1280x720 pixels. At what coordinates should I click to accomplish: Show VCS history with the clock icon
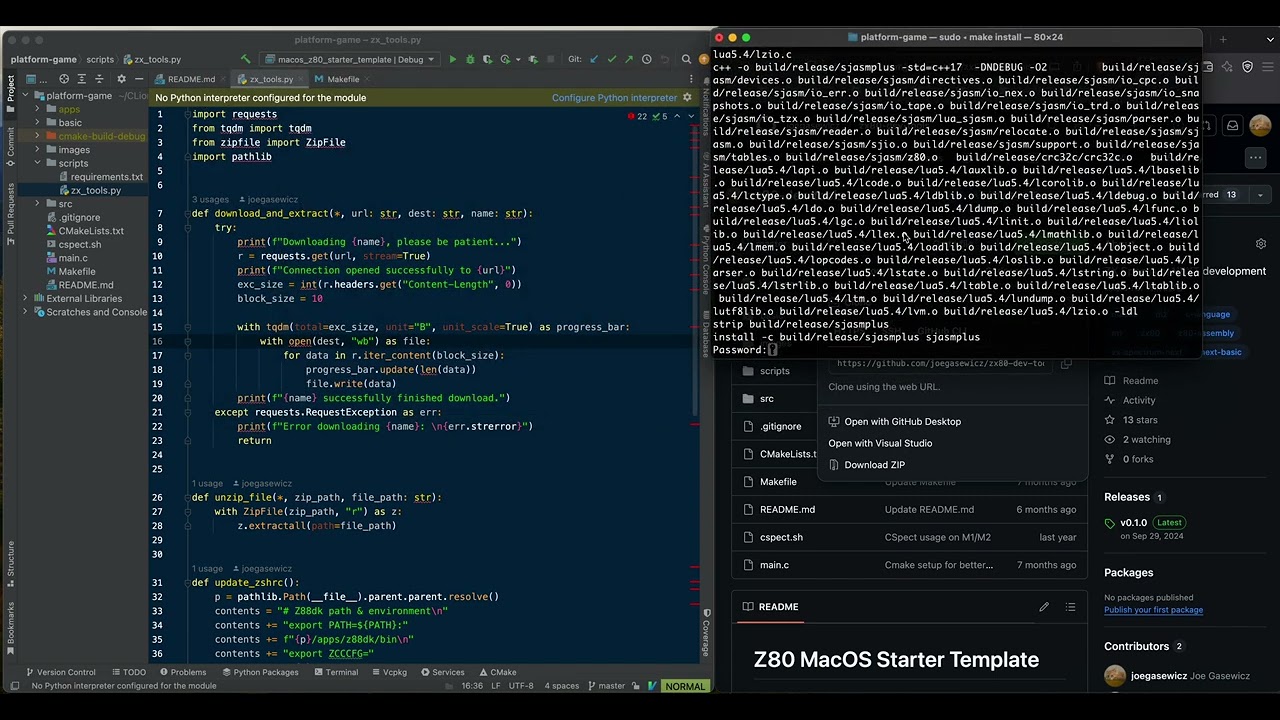[646, 59]
